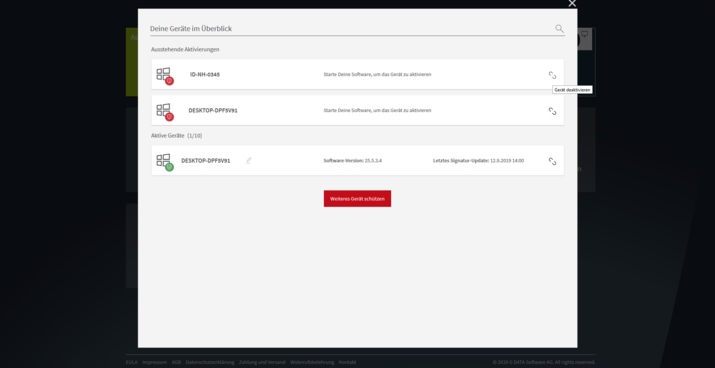Open the Kontakt footer link
715x368 pixels.
point(347,362)
